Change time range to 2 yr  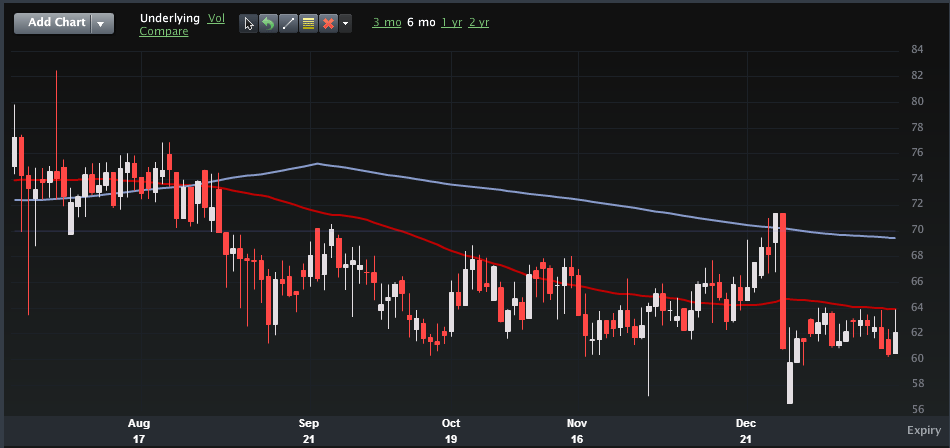479,22
